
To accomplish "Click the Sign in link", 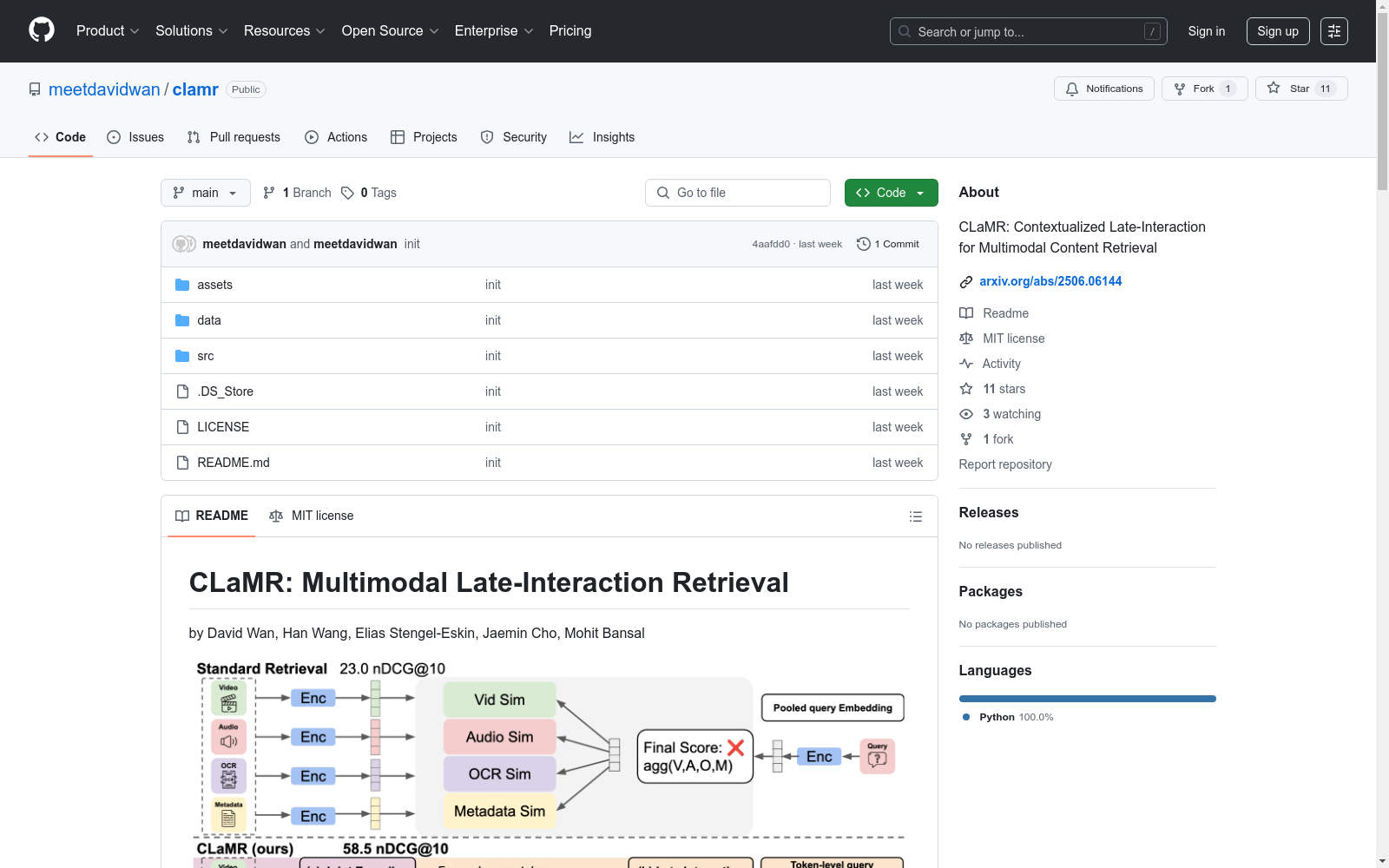I will tap(1207, 31).
